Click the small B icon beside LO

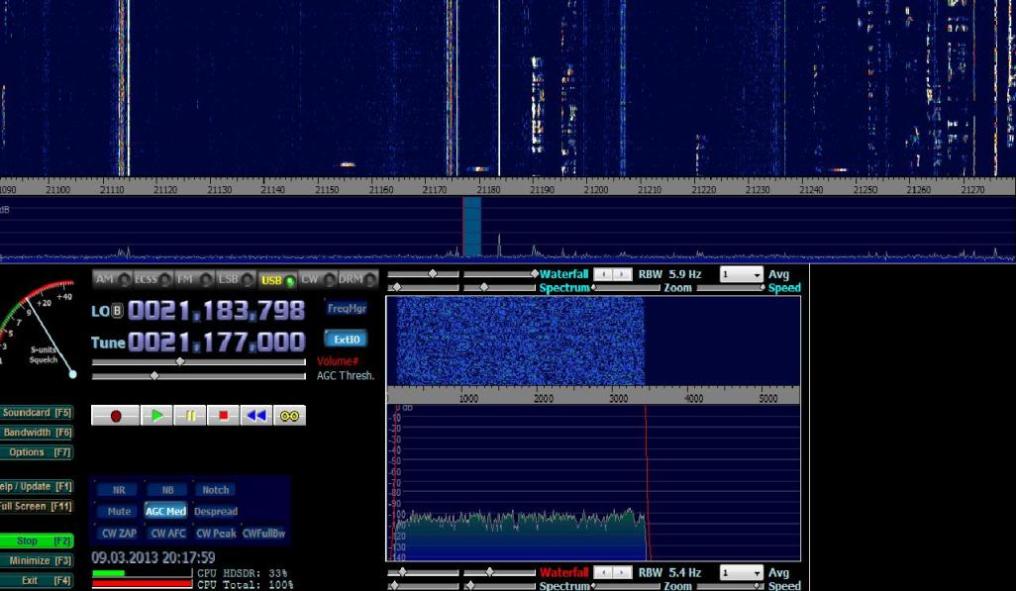pyautogui.click(x=117, y=311)
